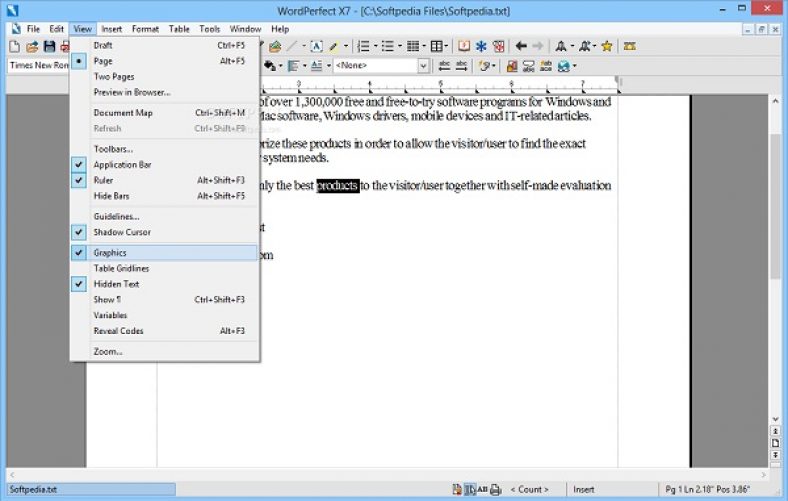Toggle Shadow Cursor off

pos(122,232)
